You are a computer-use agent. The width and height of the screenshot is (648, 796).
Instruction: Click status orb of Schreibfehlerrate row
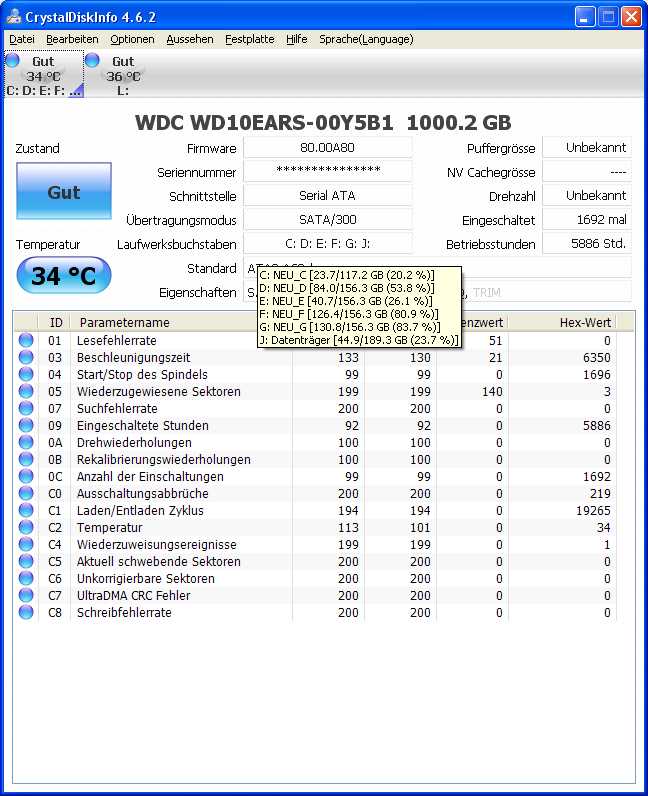tap(26, 612)
